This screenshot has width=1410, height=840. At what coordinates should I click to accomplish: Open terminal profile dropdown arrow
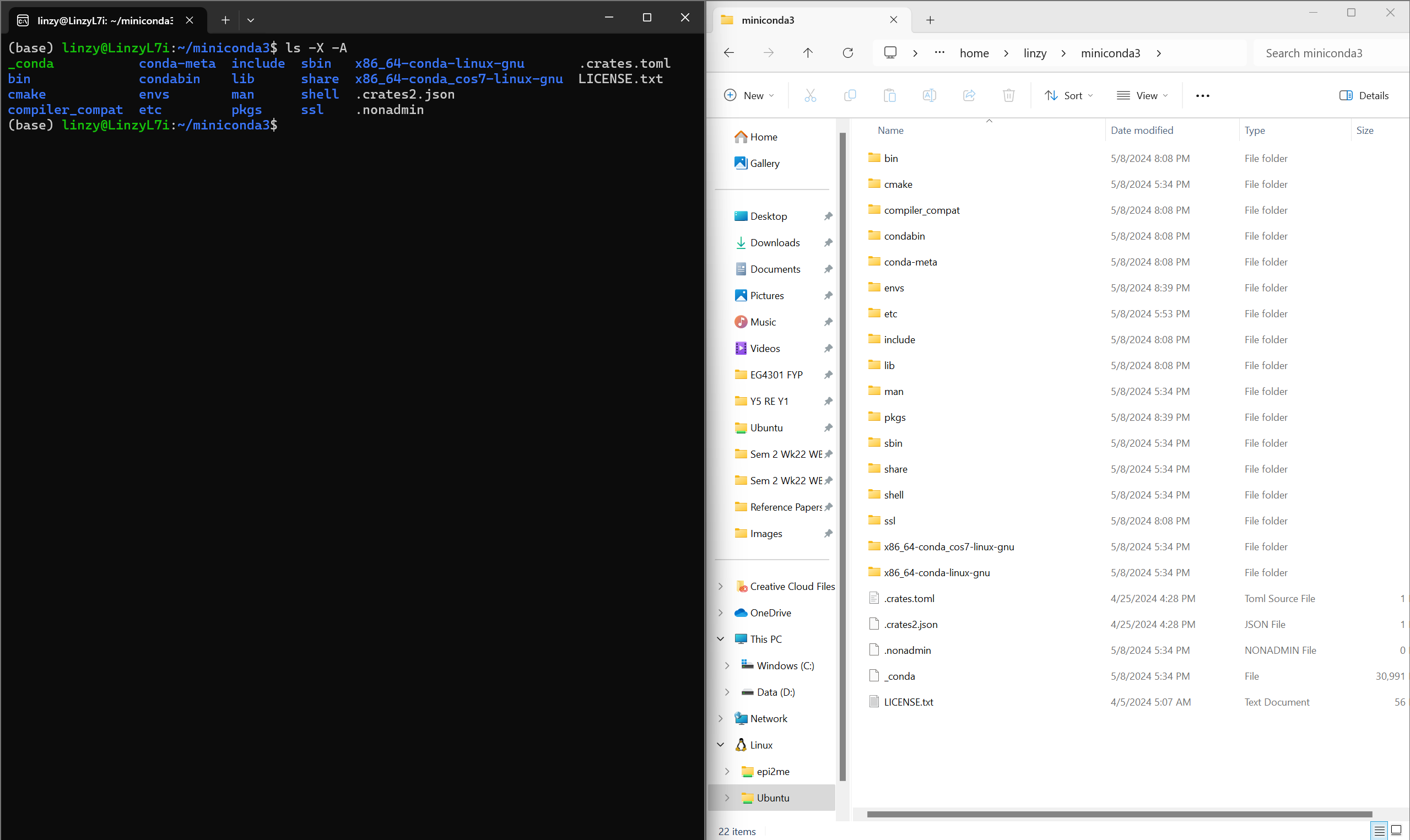251,20
